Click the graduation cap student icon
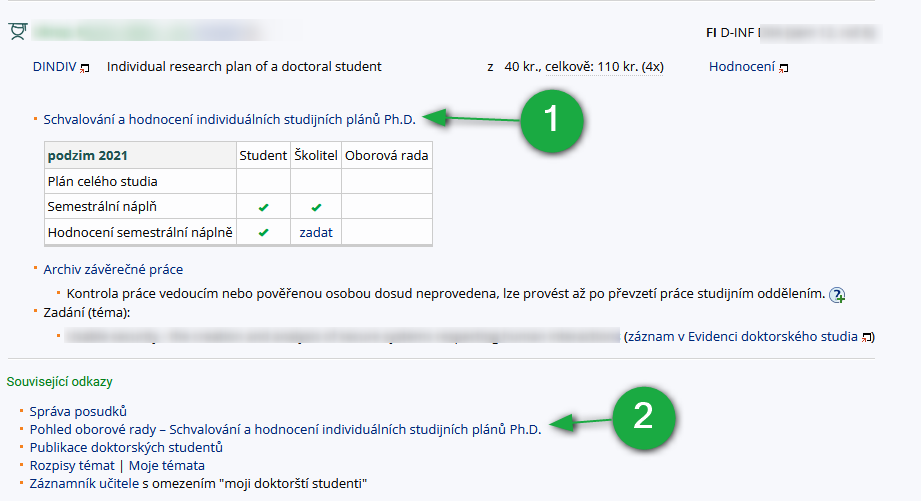 click(x=17, y=32)
